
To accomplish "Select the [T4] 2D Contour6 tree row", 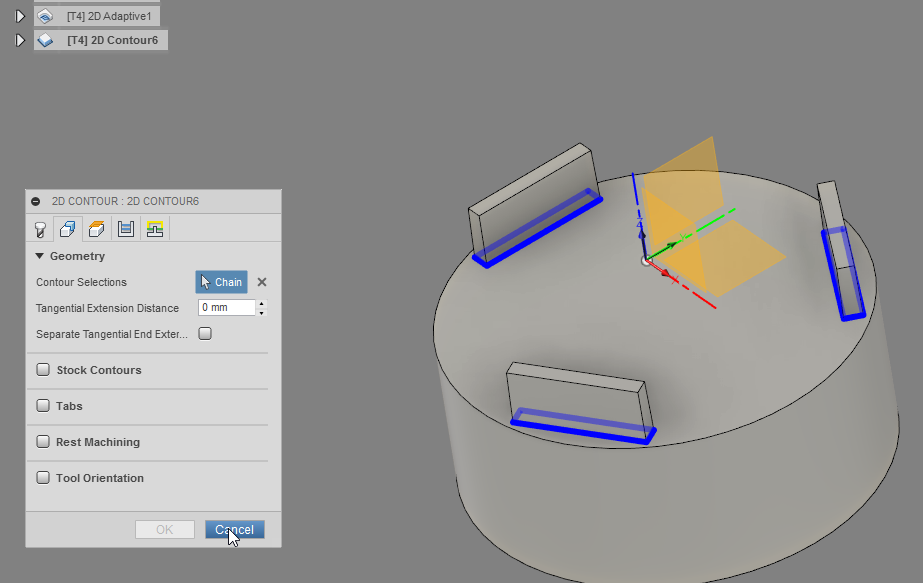I will [x=101, y=40].
